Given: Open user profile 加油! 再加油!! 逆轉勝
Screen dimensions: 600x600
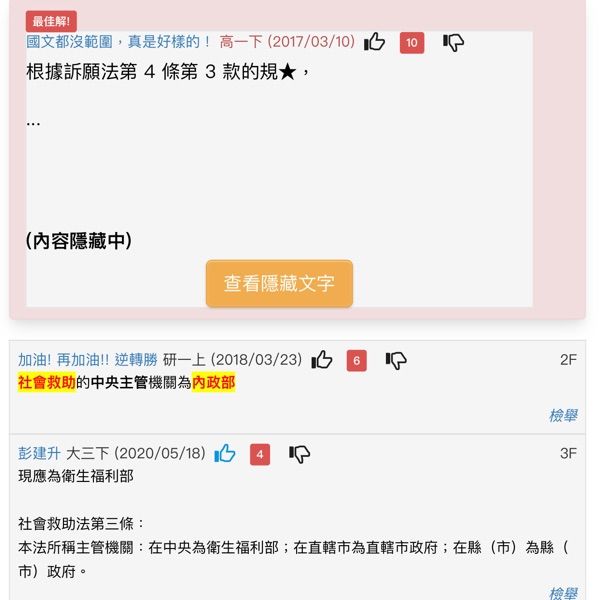Looking at the screenshot, I should pyautogui.click(x=88, y=360).
